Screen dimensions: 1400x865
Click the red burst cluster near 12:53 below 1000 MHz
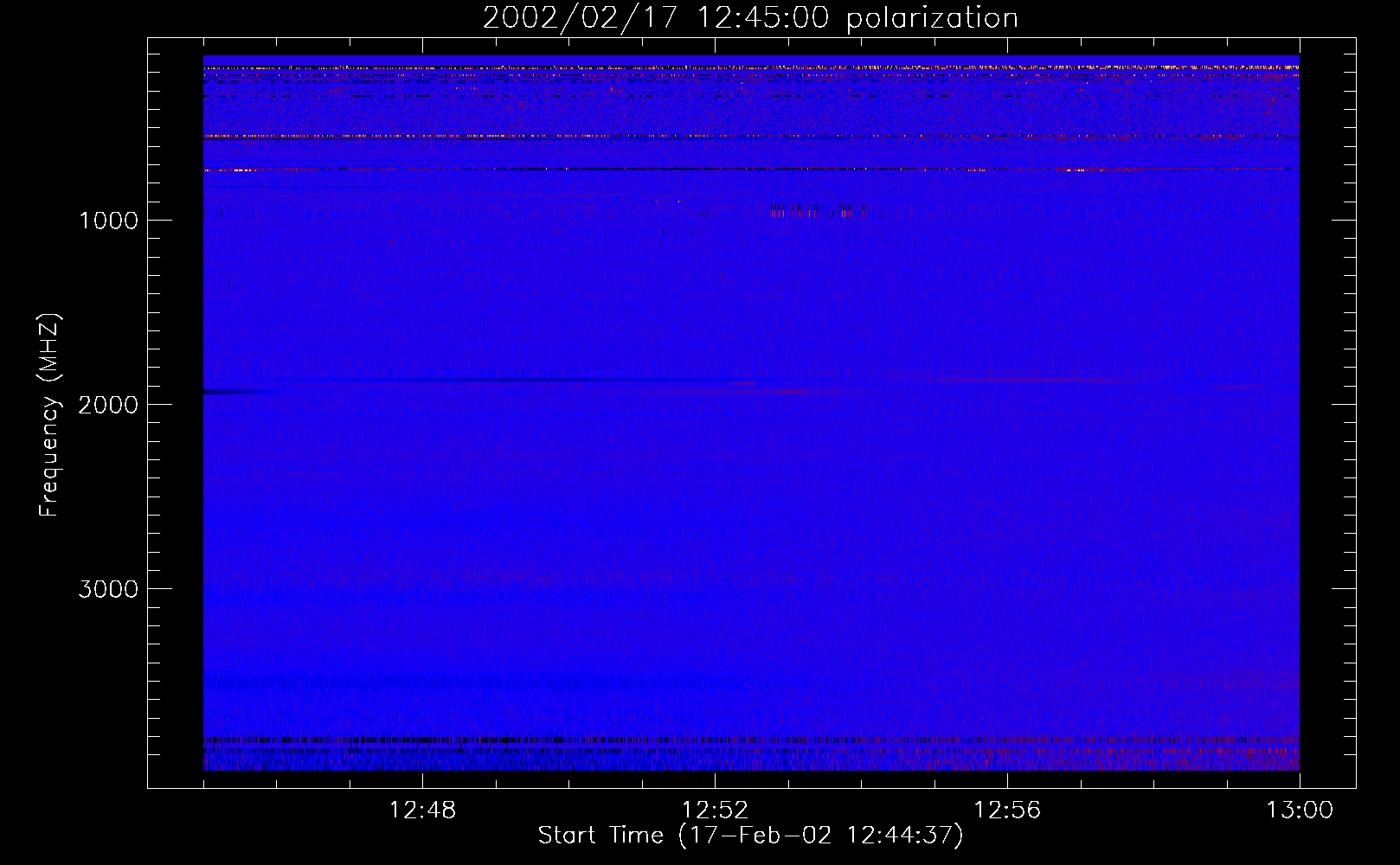click(x=819, y=210)
